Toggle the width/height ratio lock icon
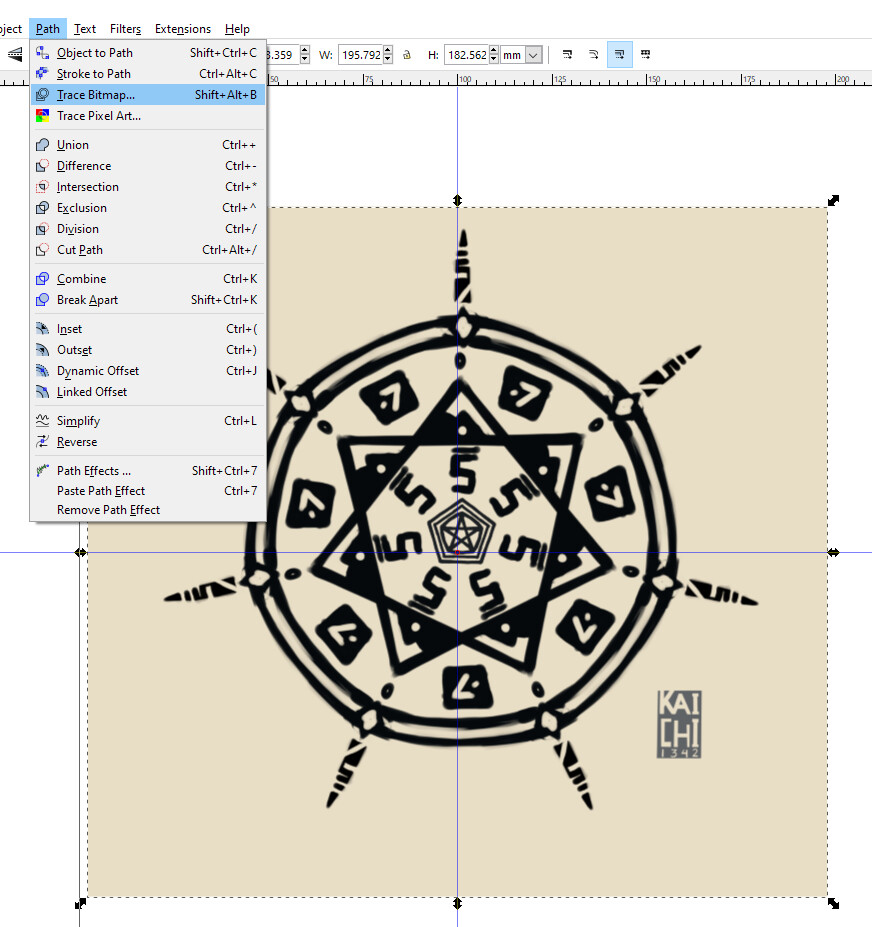 click(407, 55)
